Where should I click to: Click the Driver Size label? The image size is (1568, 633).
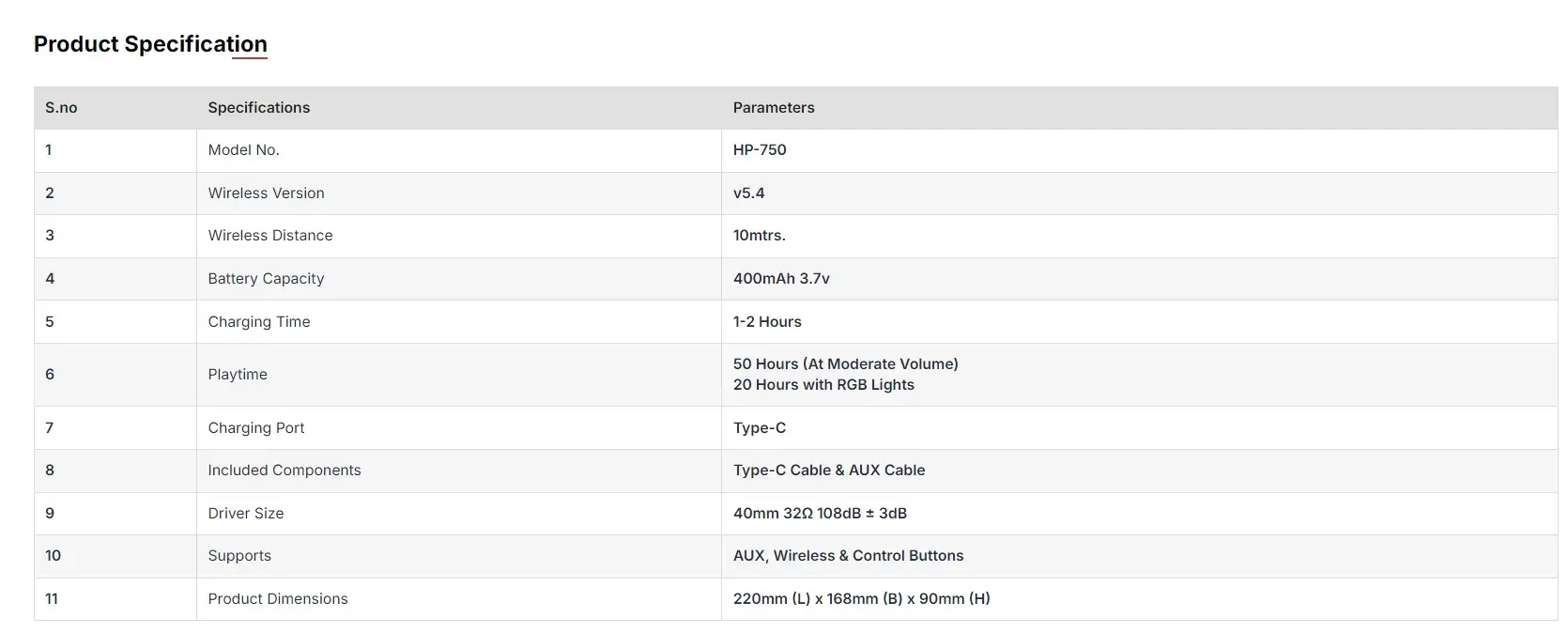(246, 514)
